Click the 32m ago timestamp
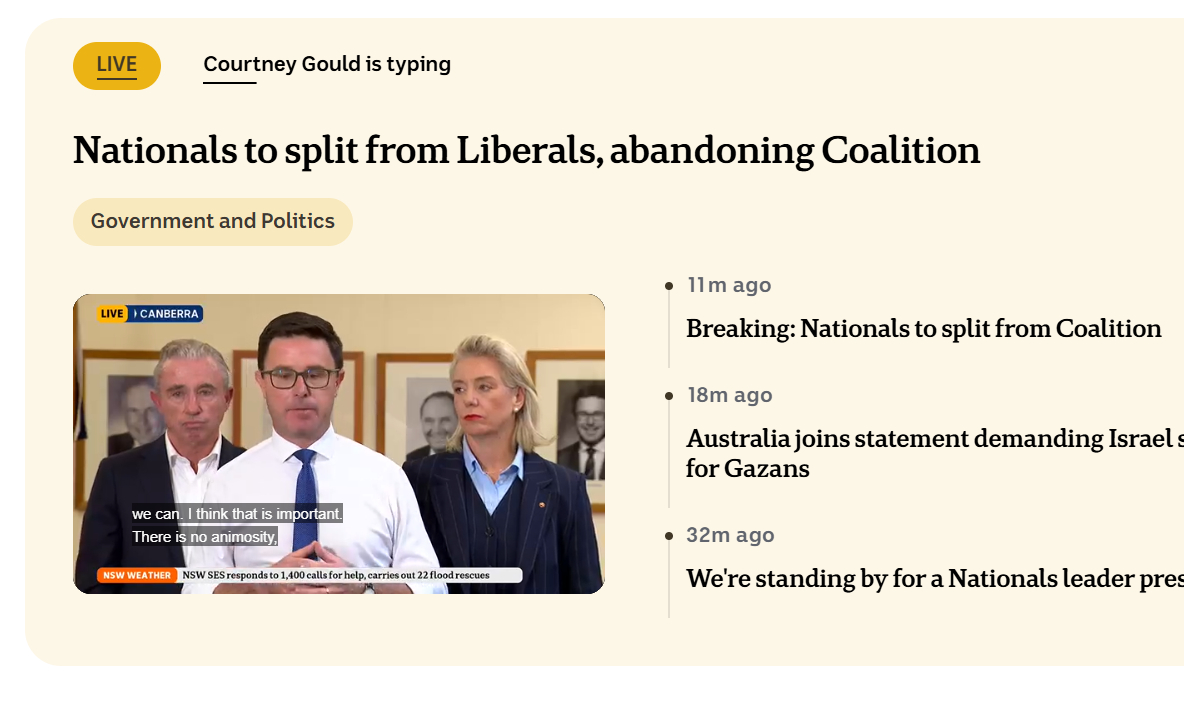 [x=730, y=535]
